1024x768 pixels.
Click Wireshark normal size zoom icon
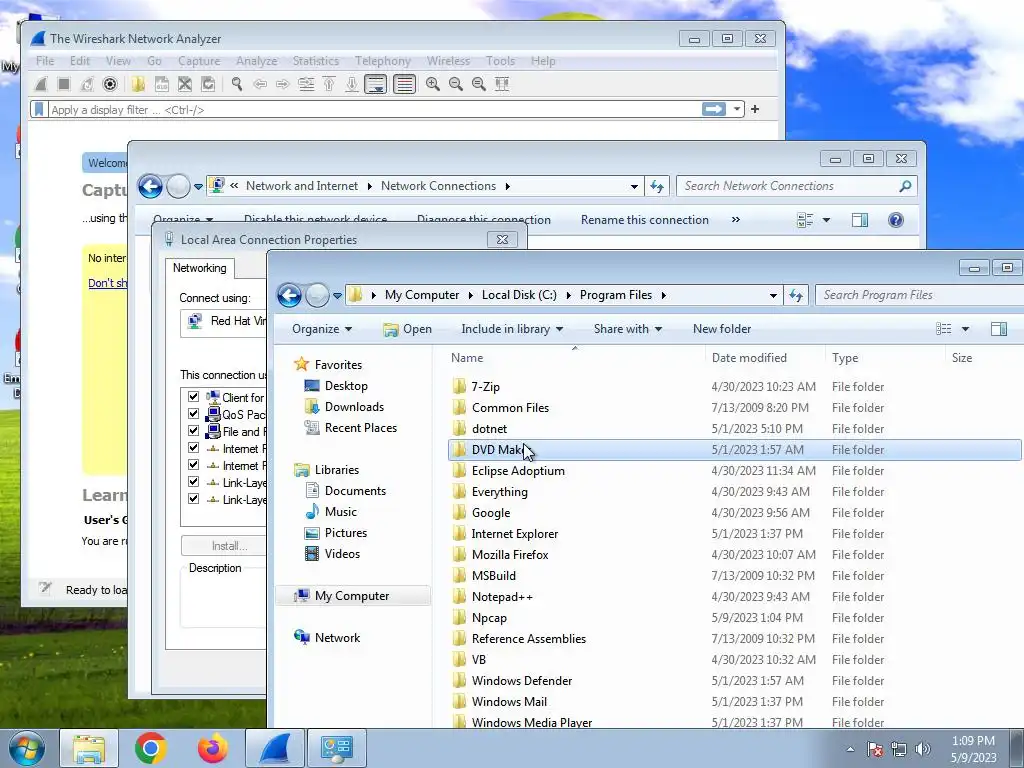(x=479, y=84)
